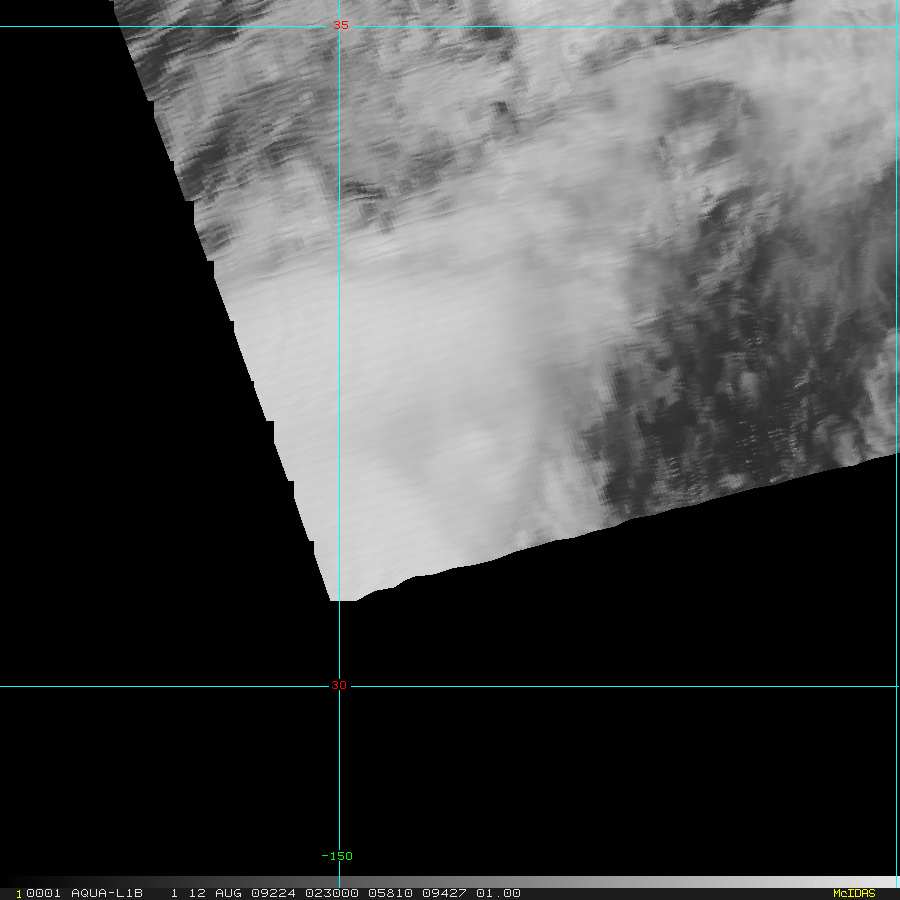Image resolution: width=900 pixels, height=900 pixels.
Task: Click the green -150 longitude label
Action: tap(337, 856)
